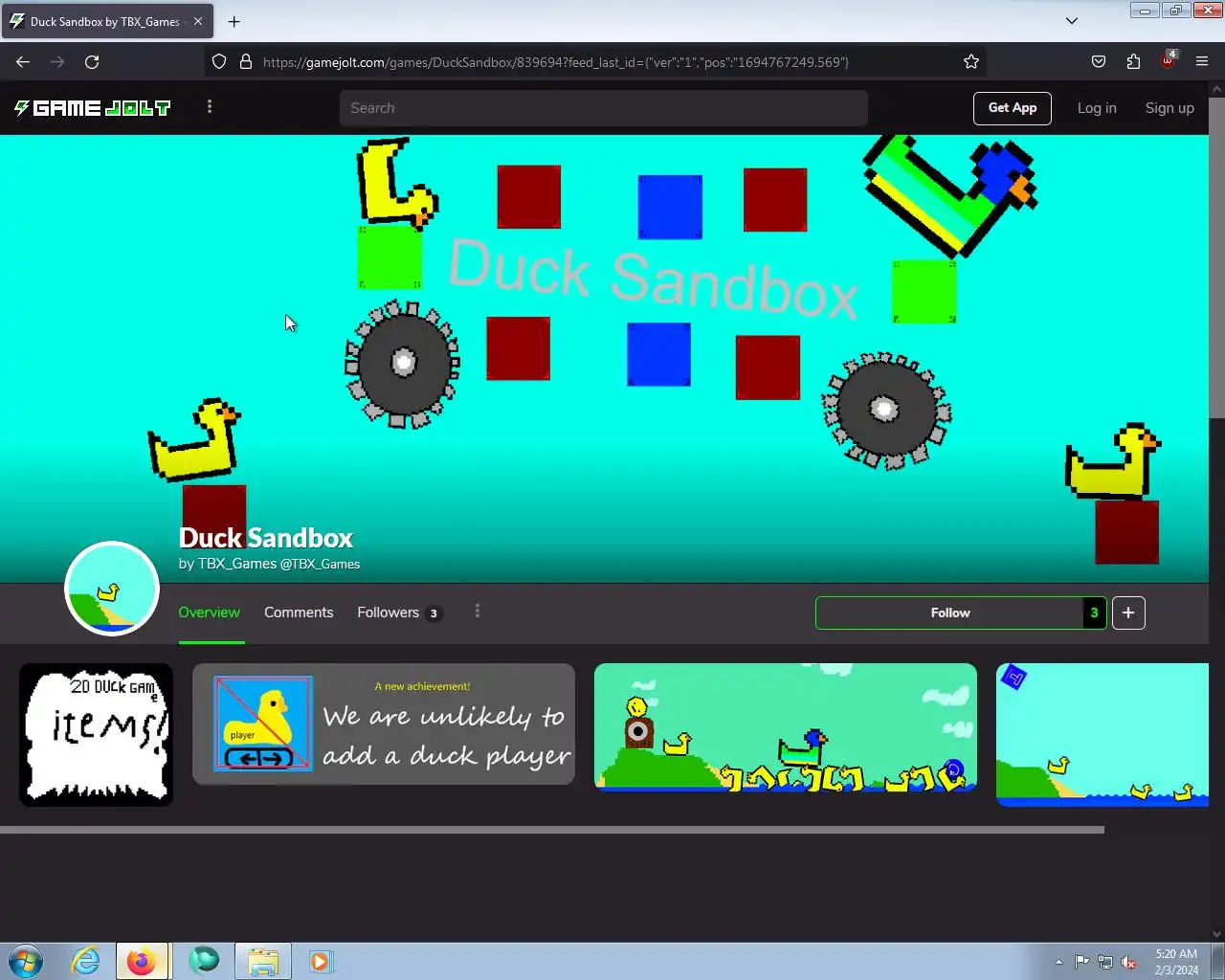Click the Duck Sandbox title heading

click(x=266, y=538)
